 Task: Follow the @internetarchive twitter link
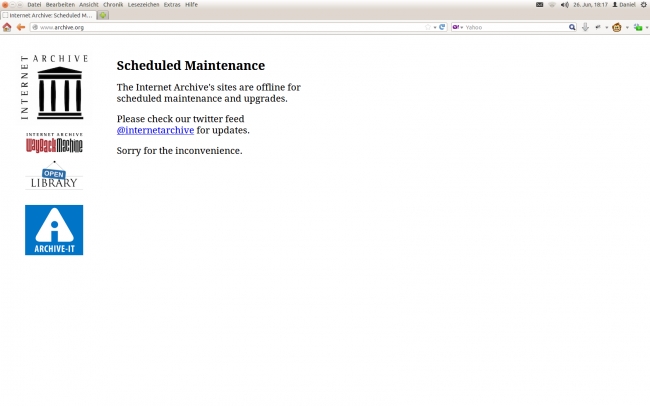pos(155,130)
